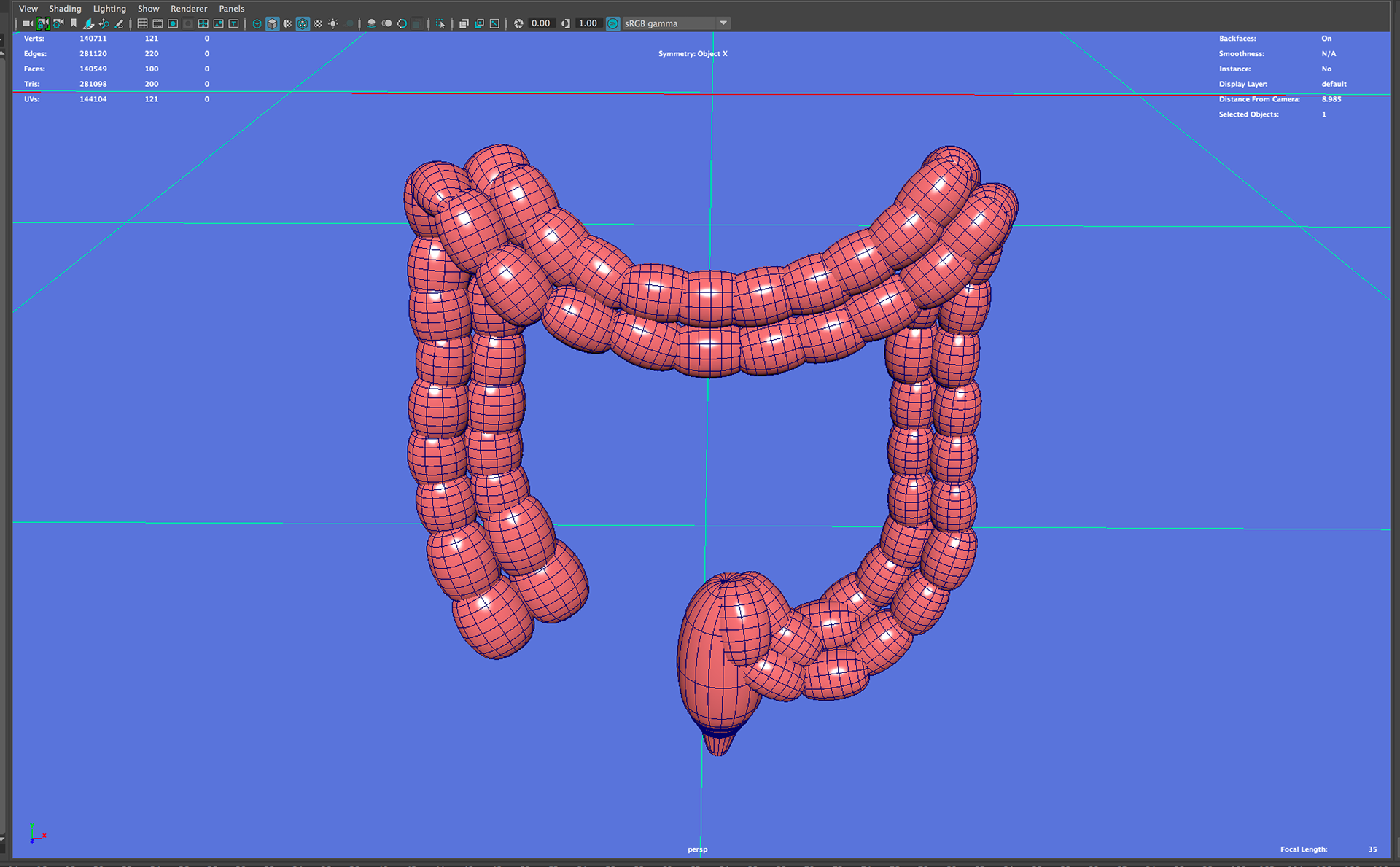This screenshot has width=1400, height=867.
Task: Open the View menu
Action: [x=28, y=9]
